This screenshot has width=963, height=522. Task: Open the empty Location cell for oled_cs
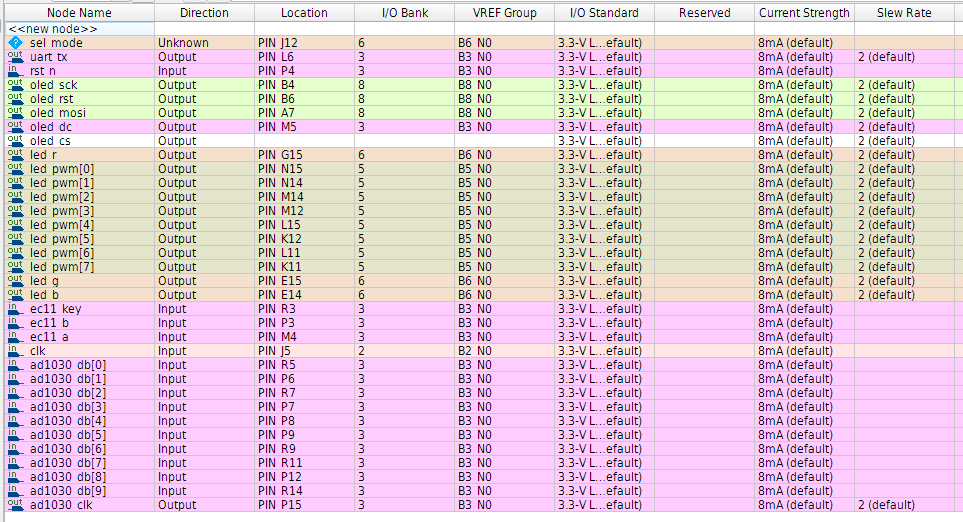(x=304, y=141)
